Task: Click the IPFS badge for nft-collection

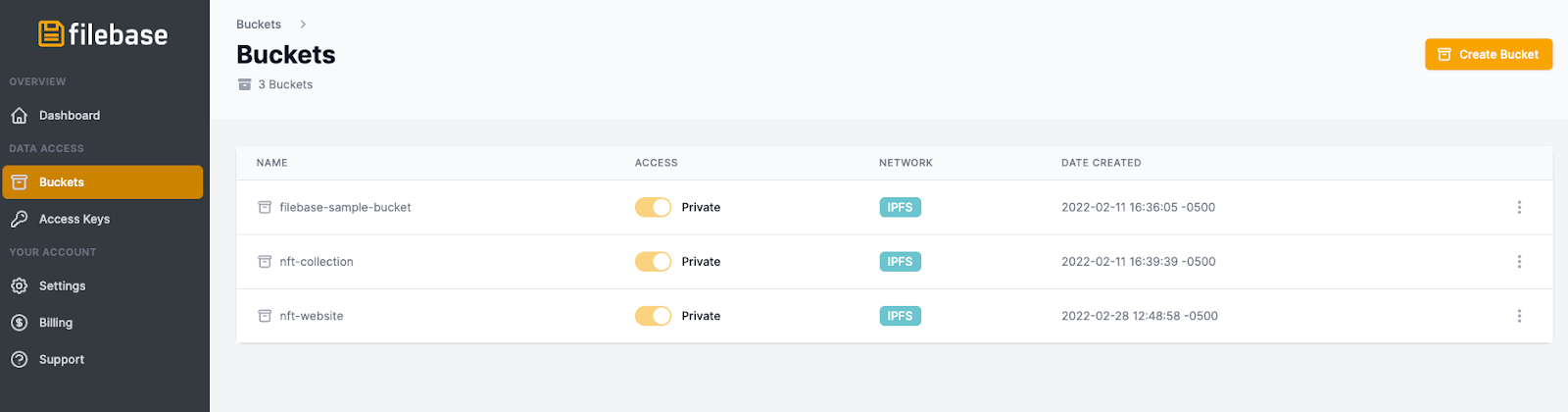Action: 900,262
